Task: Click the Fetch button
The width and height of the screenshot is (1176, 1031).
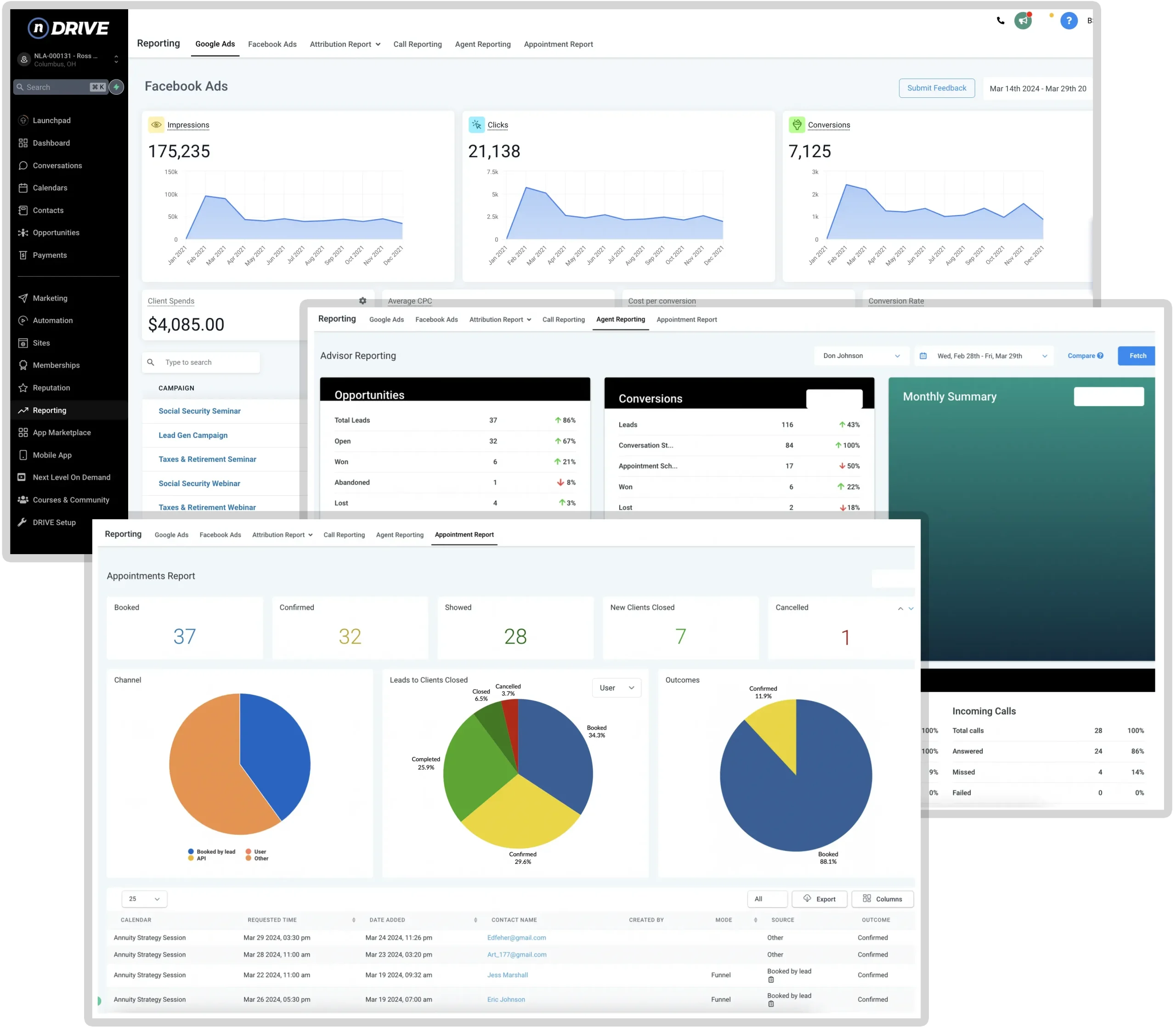Action: coord(1136,356)
